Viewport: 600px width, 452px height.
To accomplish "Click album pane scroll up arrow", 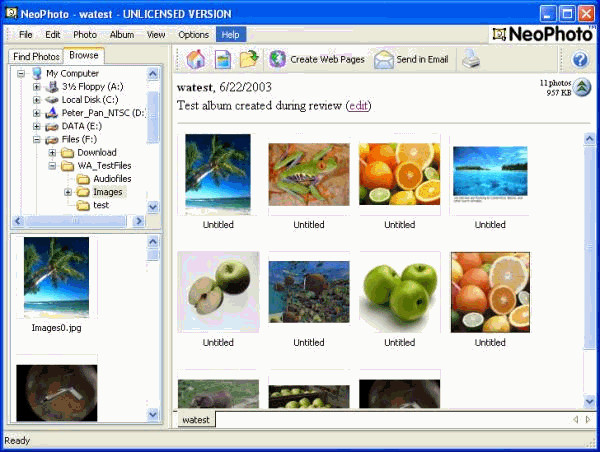I will [589, 139].
